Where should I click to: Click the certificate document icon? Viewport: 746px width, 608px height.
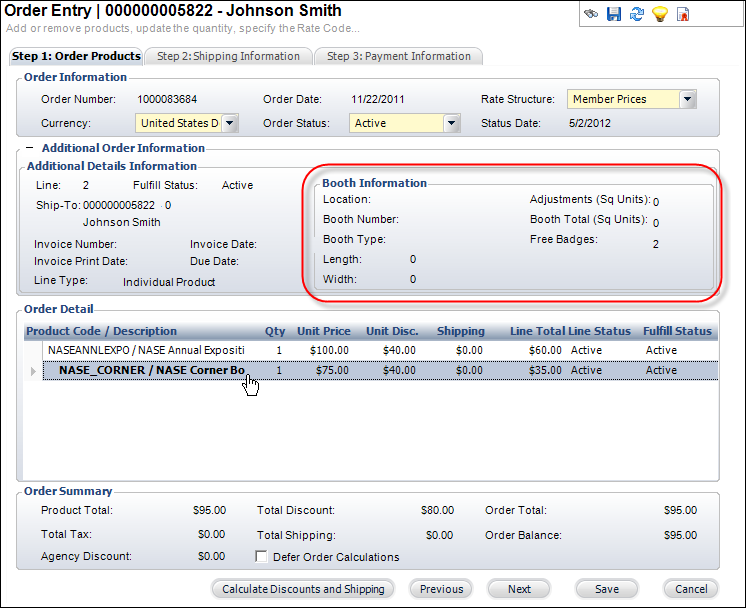tap(683, 14)
